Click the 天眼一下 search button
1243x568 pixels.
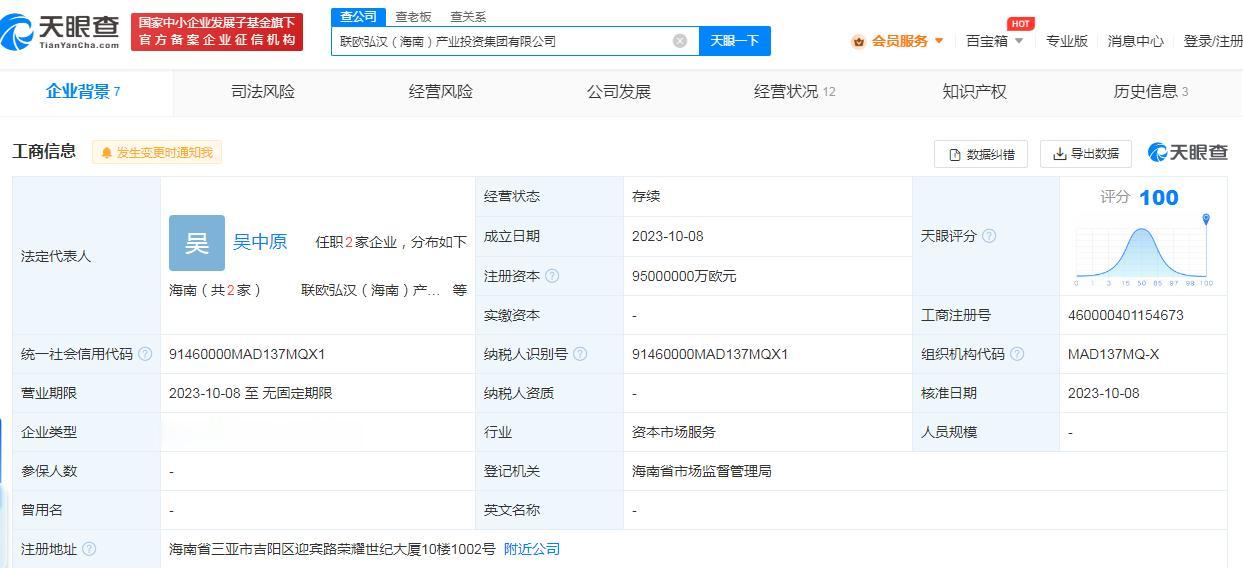pyautogui.click(x=735, y=41)
